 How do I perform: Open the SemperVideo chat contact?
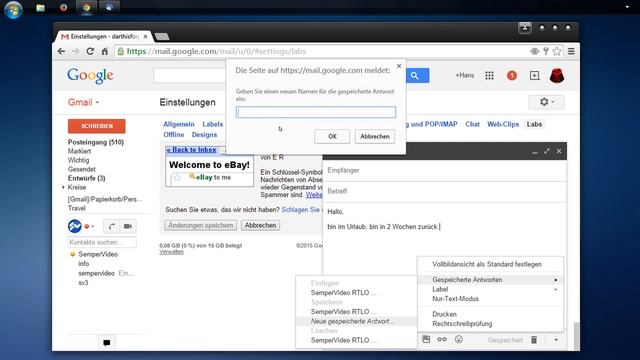click(98, 254)
